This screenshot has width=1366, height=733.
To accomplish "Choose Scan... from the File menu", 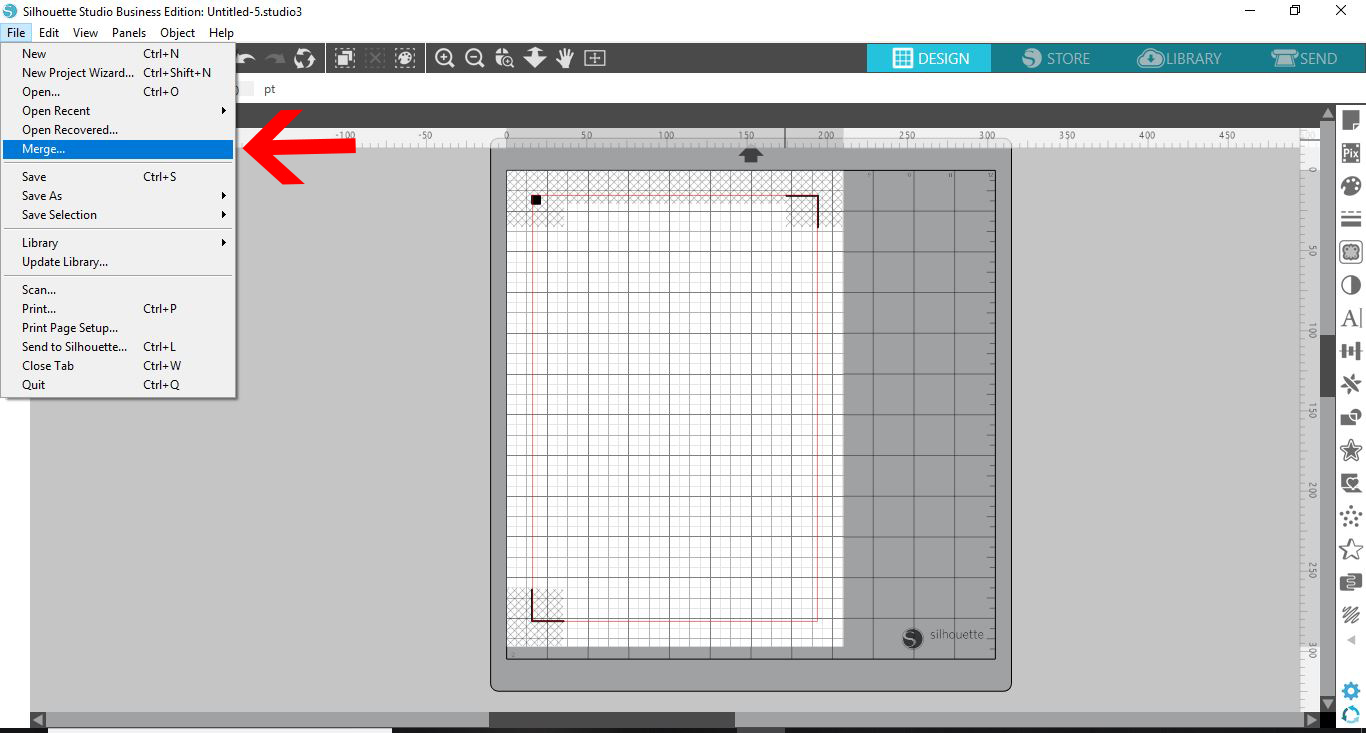I will pyautogui.click(x=117, y=290).
